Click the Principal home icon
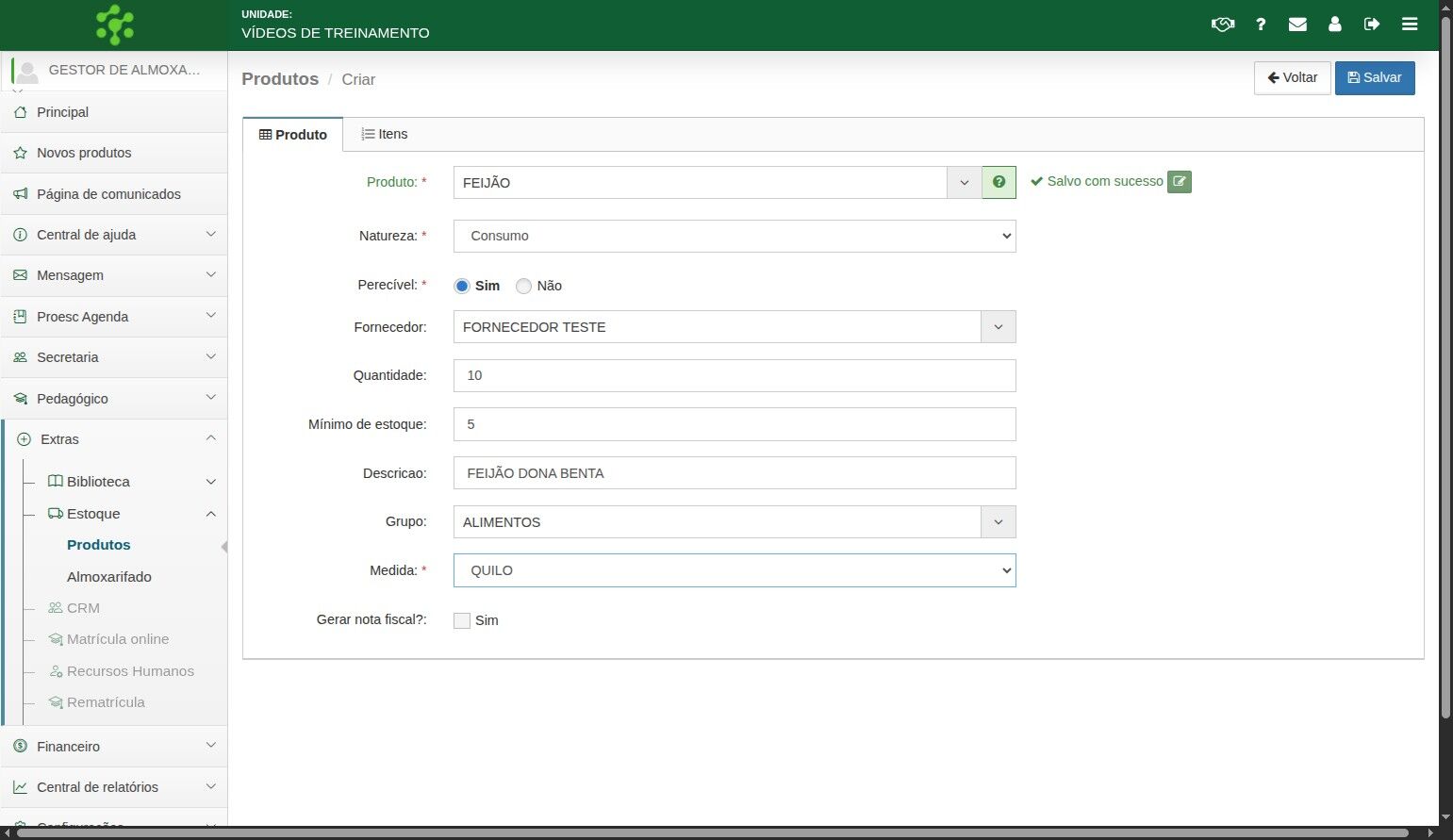Image resolution: width=1453 pixels, height=840 pixels. pyautogui.click(x=20, y=112)
